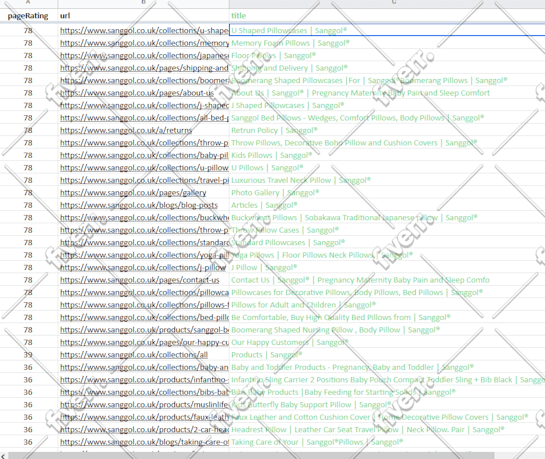The width and height of the screenshot is (545, 459).
Task: Select the 'Headrest Pillow | Leather Car Seat' cell
Action: pos(387,429)
